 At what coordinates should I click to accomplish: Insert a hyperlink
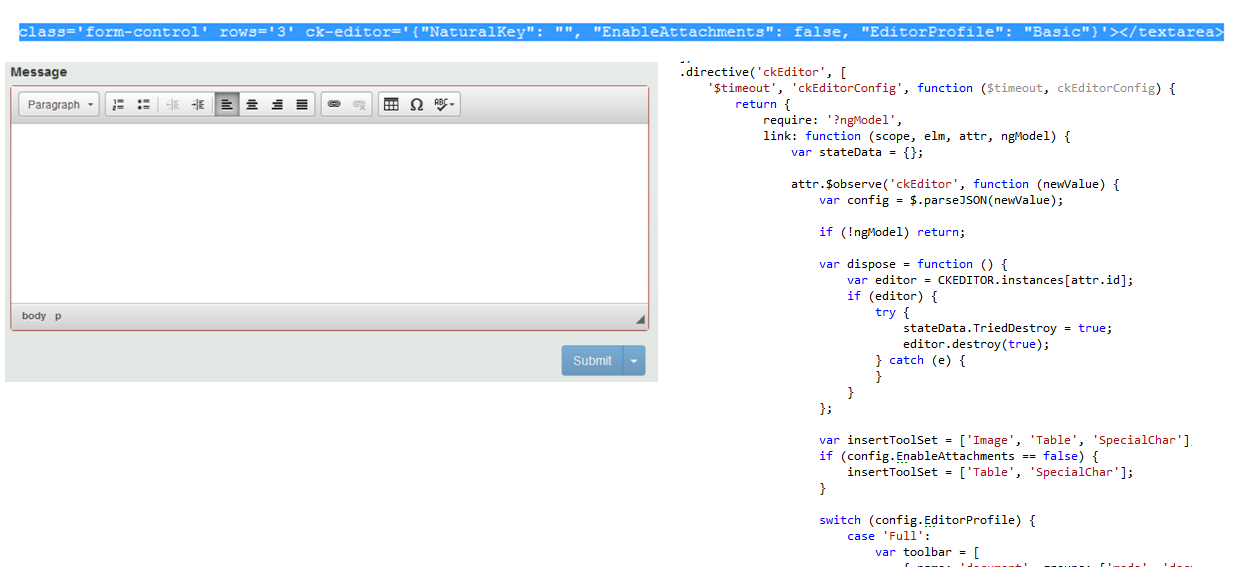334,104
